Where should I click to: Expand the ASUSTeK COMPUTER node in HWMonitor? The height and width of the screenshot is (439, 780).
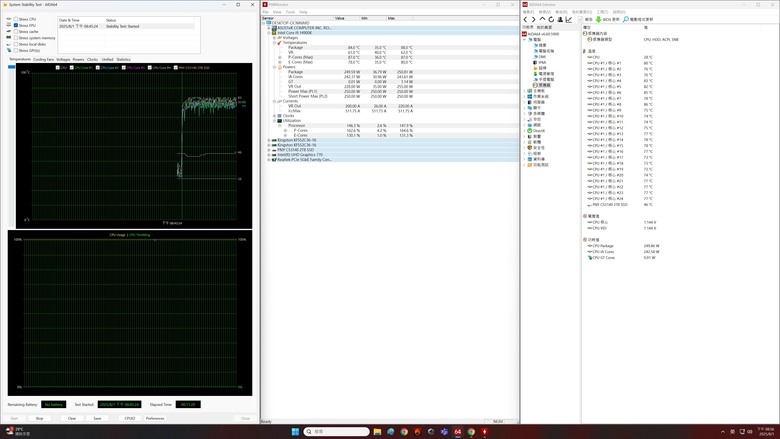pos(269,28)
